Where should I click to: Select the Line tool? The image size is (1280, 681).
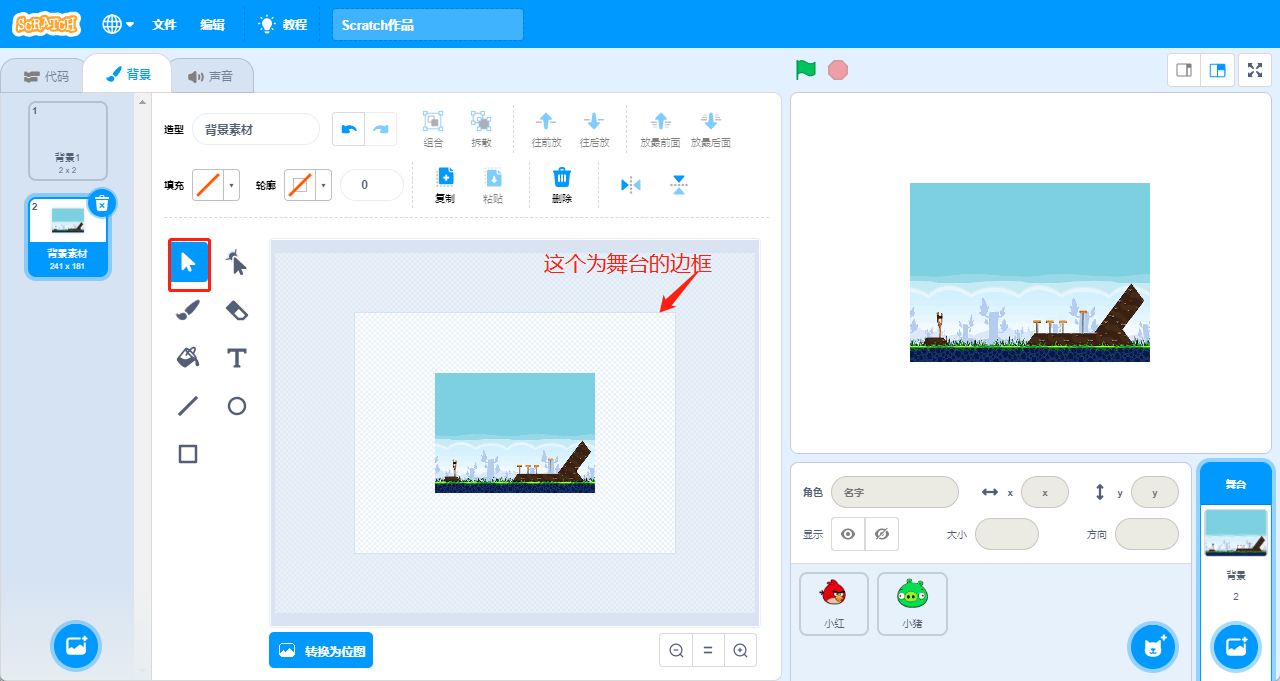(188, 406)
